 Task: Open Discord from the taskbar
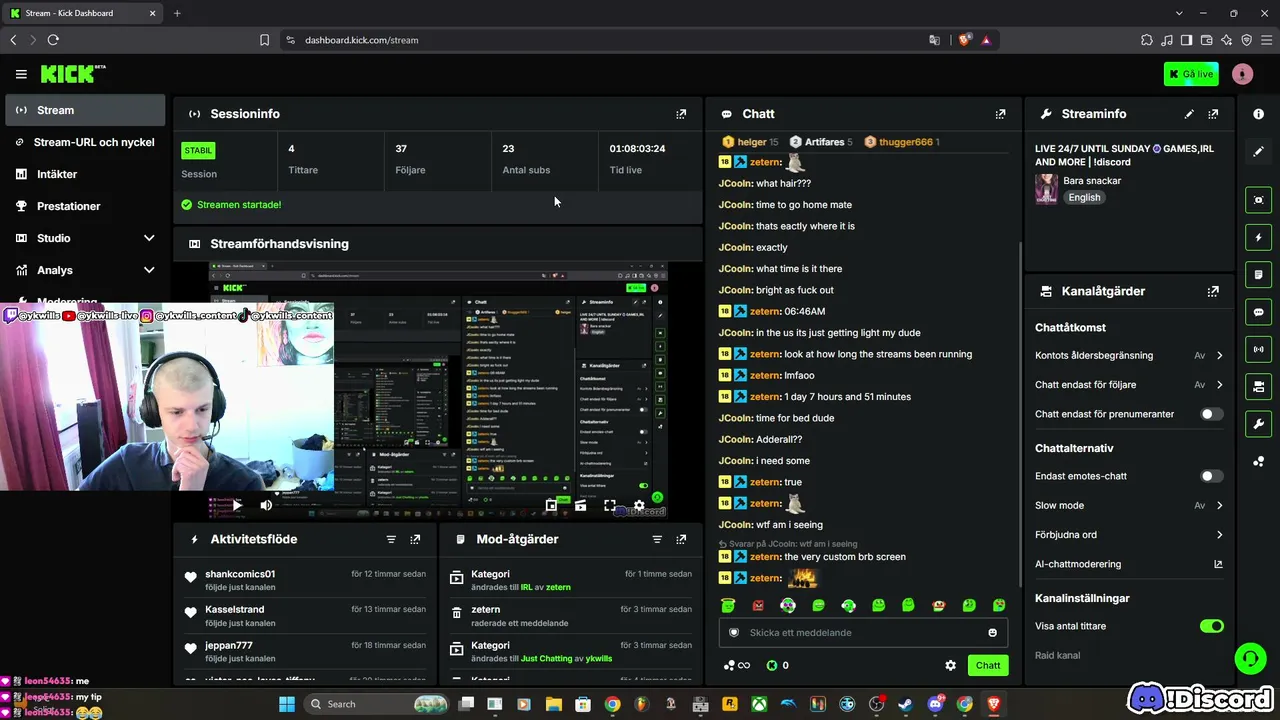(935, 704)
